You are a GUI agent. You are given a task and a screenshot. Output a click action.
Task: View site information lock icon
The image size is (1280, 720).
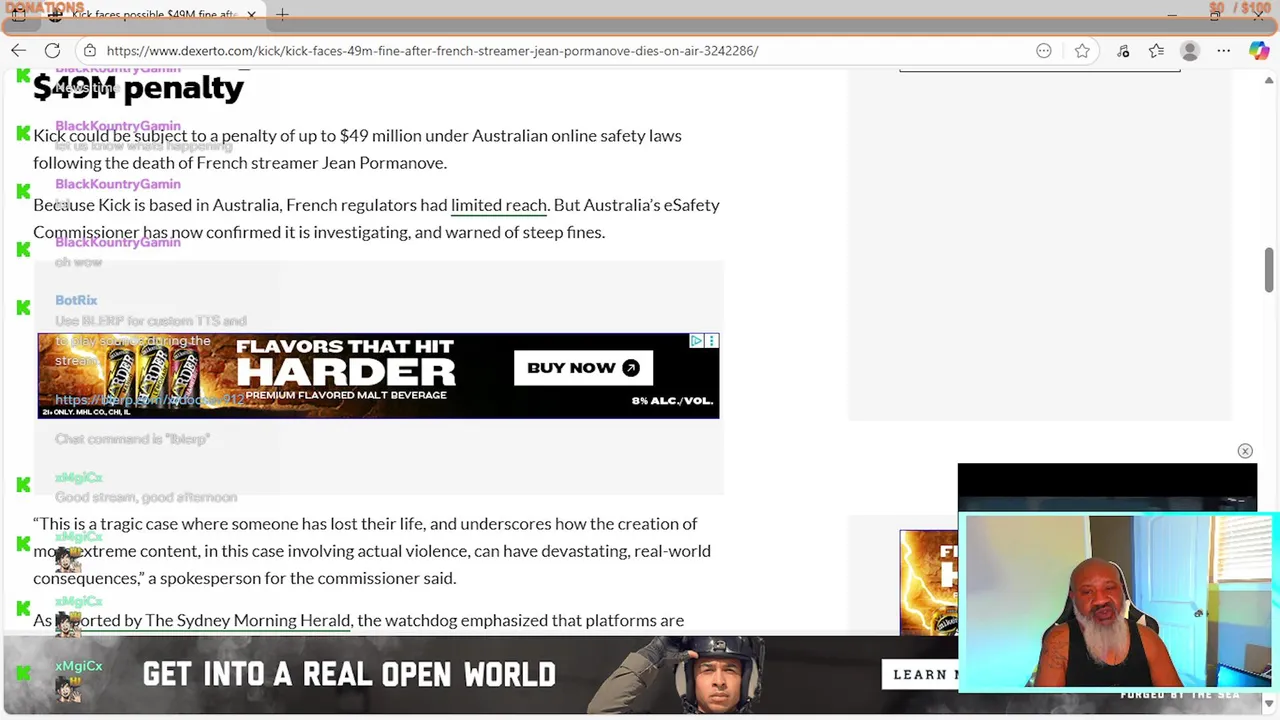pos(90,50)
